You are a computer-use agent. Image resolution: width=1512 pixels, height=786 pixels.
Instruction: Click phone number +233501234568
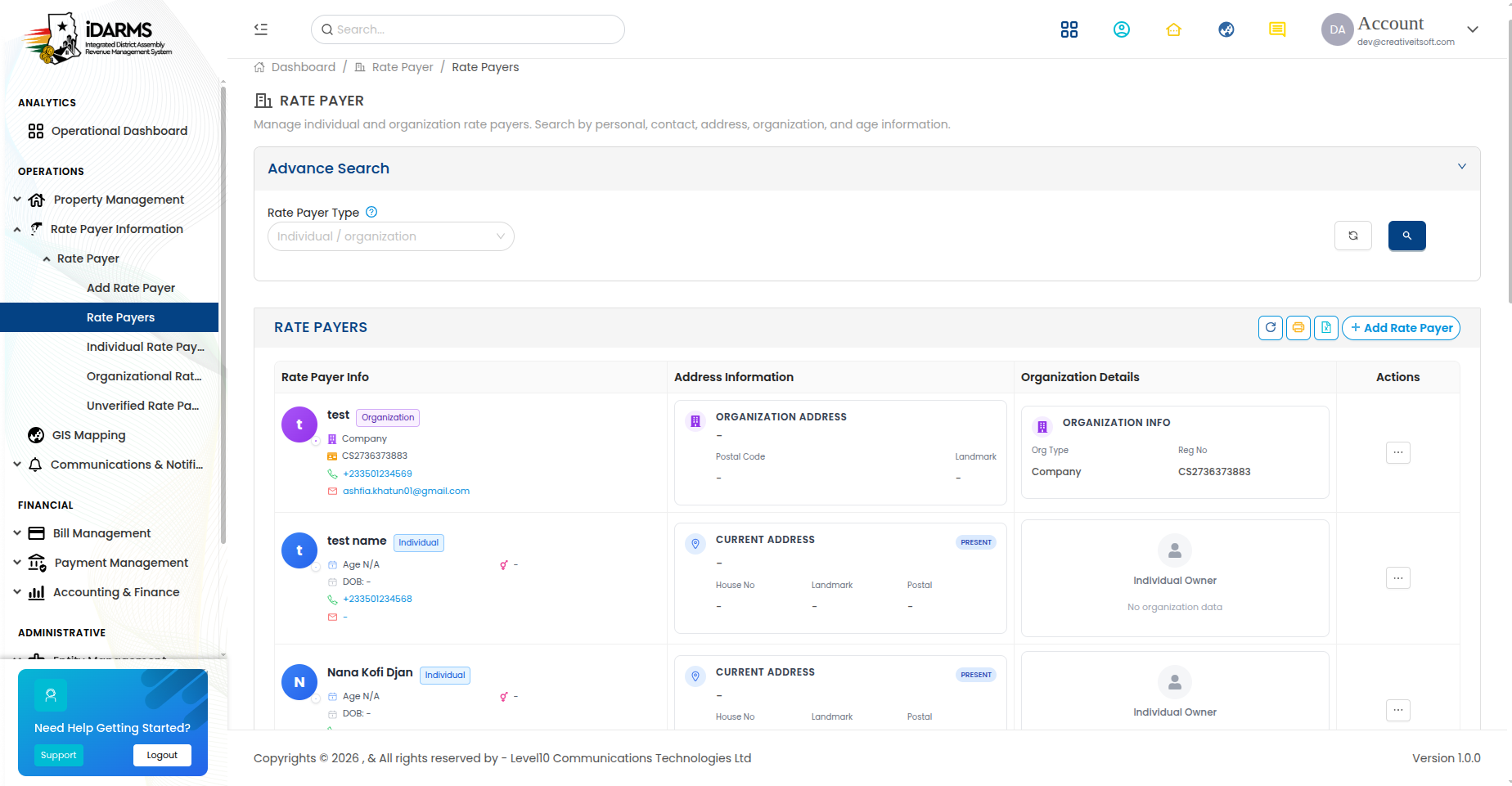tap(377, 599)
